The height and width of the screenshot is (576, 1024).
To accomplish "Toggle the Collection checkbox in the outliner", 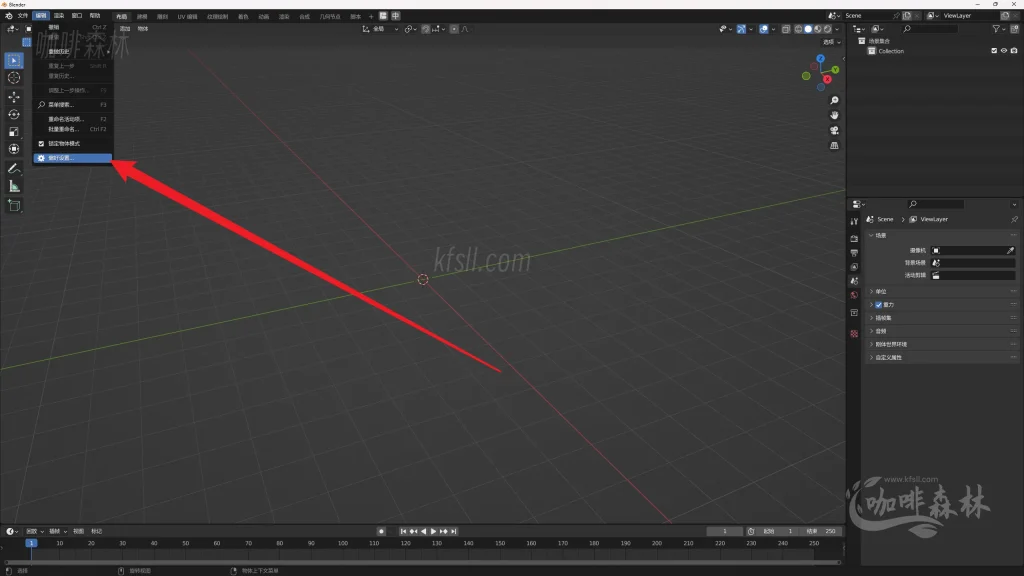I will (994, 51).
